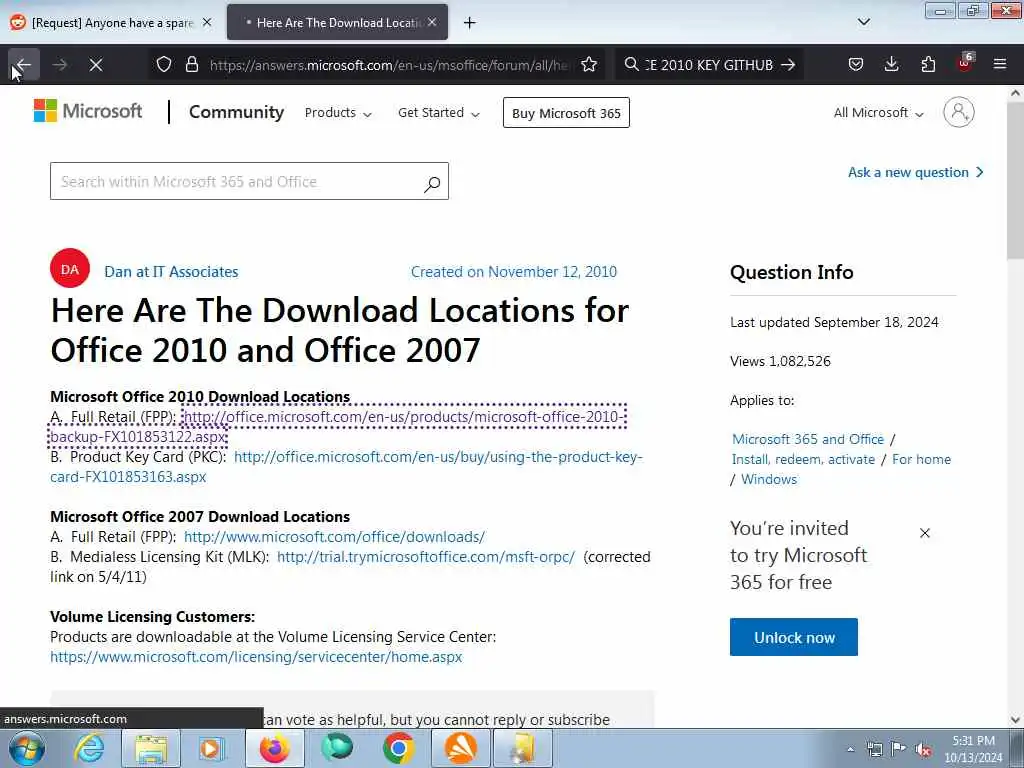Click the forward navigation arrow
Image resolution: width=1024 pixels, height=768 pixels.
pos(60,65)
